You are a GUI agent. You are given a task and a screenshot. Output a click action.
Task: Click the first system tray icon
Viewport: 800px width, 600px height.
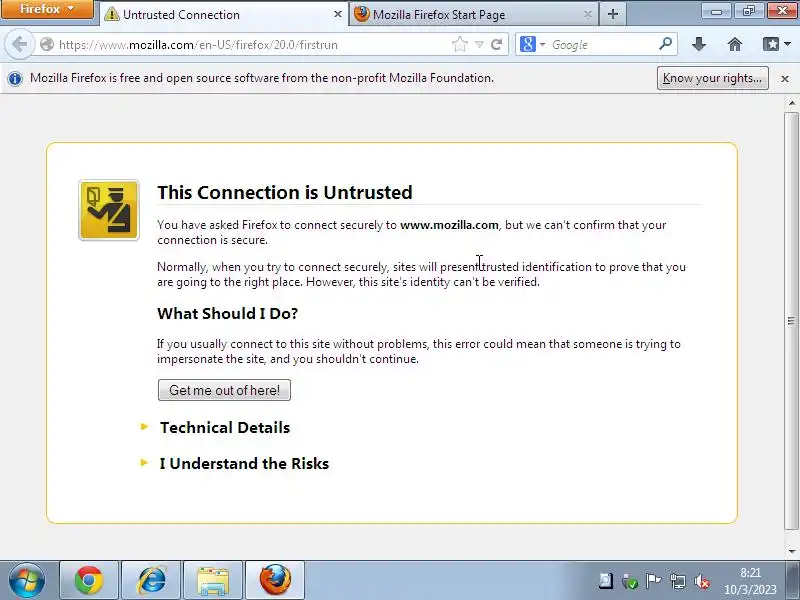point(606,581)
